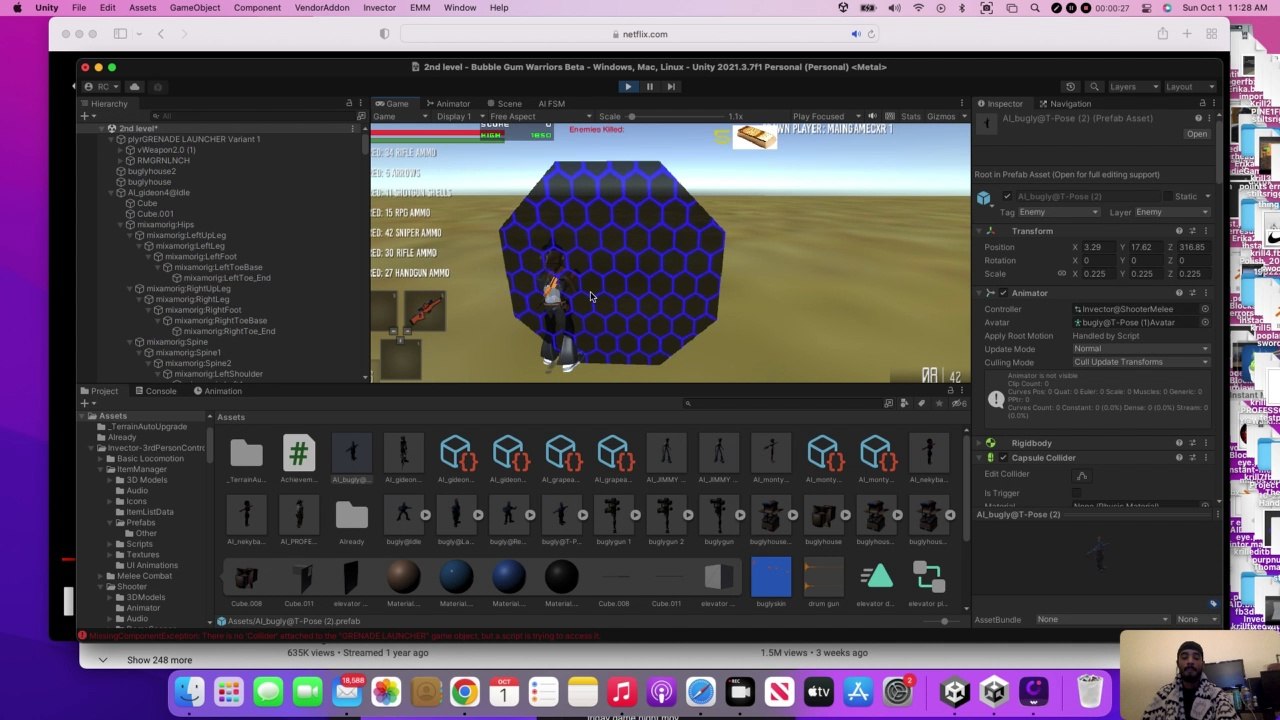
Task: Toggle the Animator component enabled checkbox
Action: pos(1002,293)
